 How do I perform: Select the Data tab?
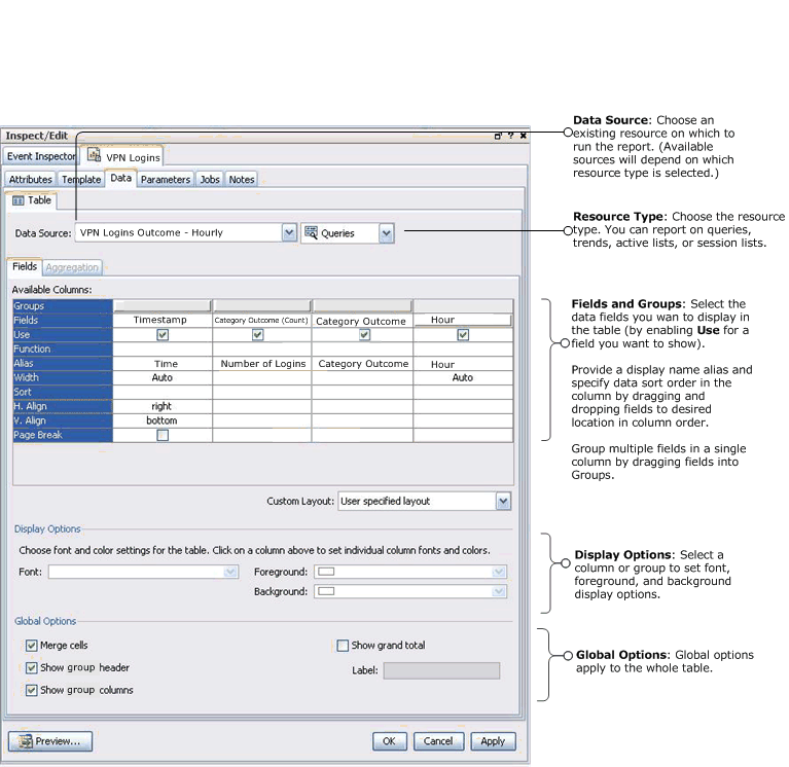[121, 178]
